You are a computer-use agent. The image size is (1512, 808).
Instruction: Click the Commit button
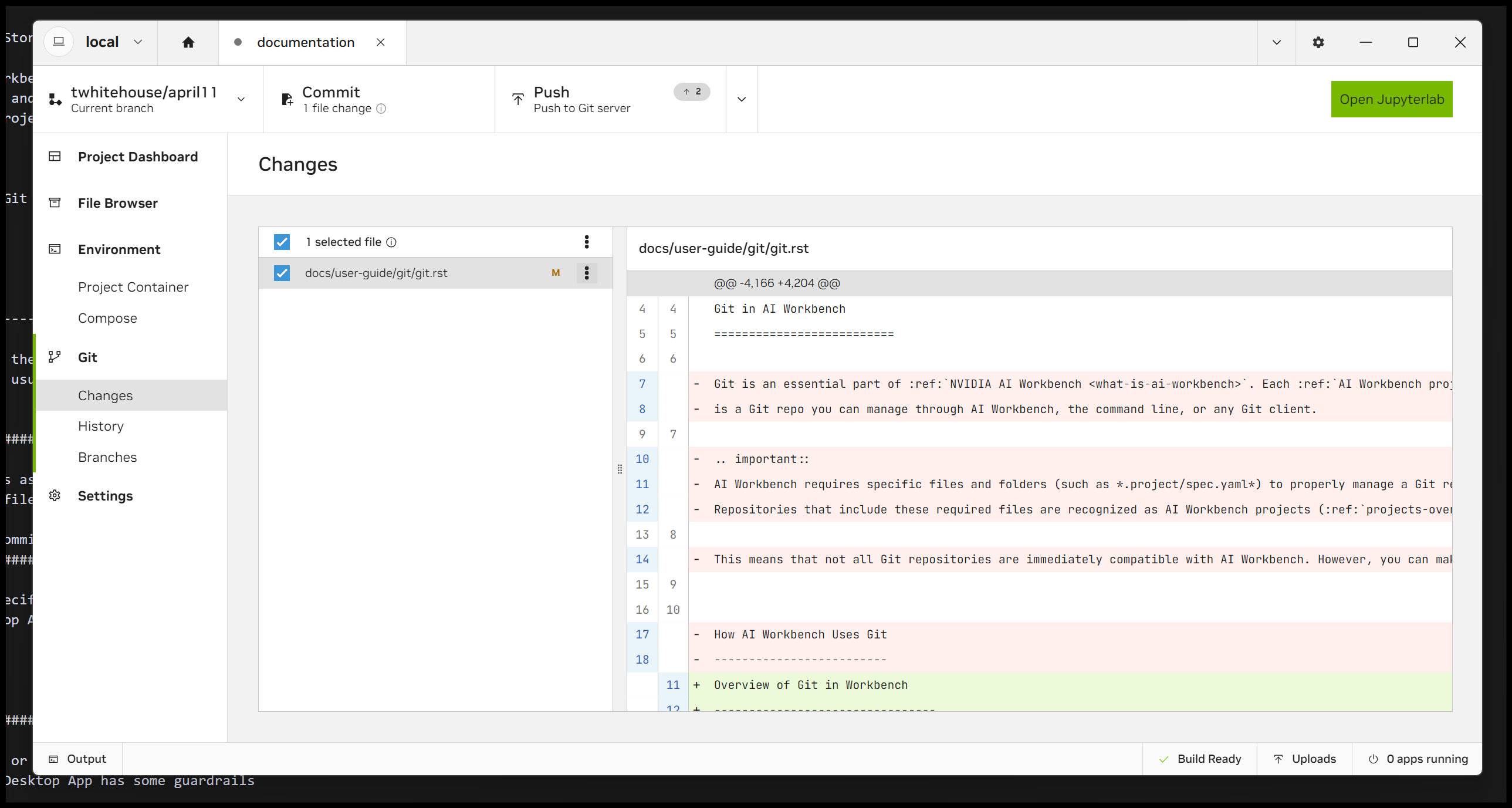tap(378, 99)
